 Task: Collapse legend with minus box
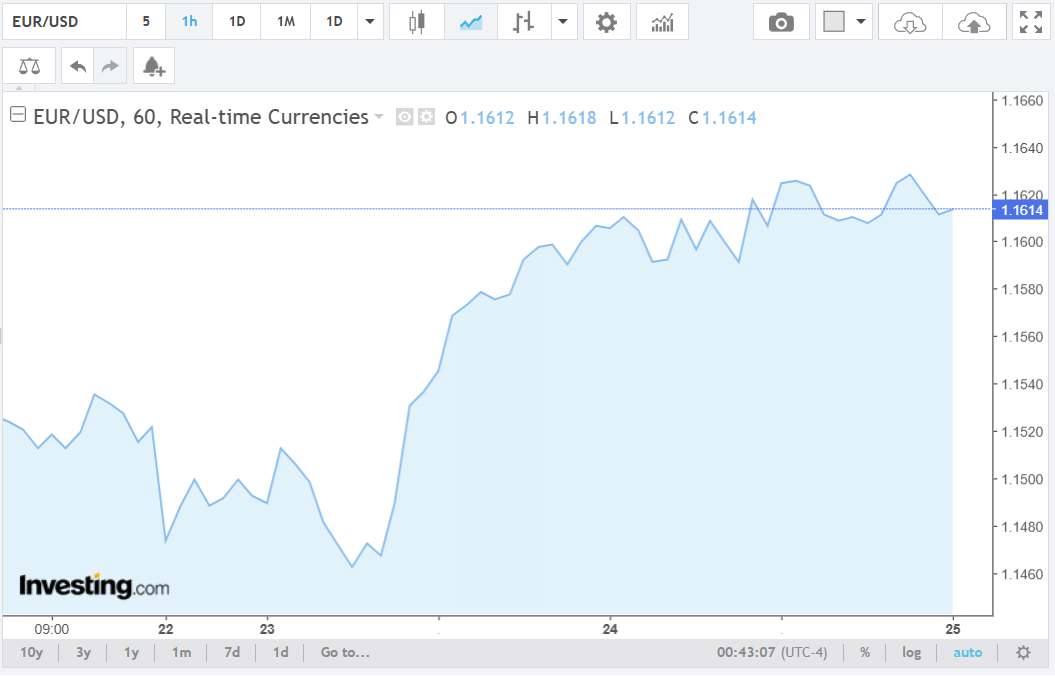coord(18,115)
